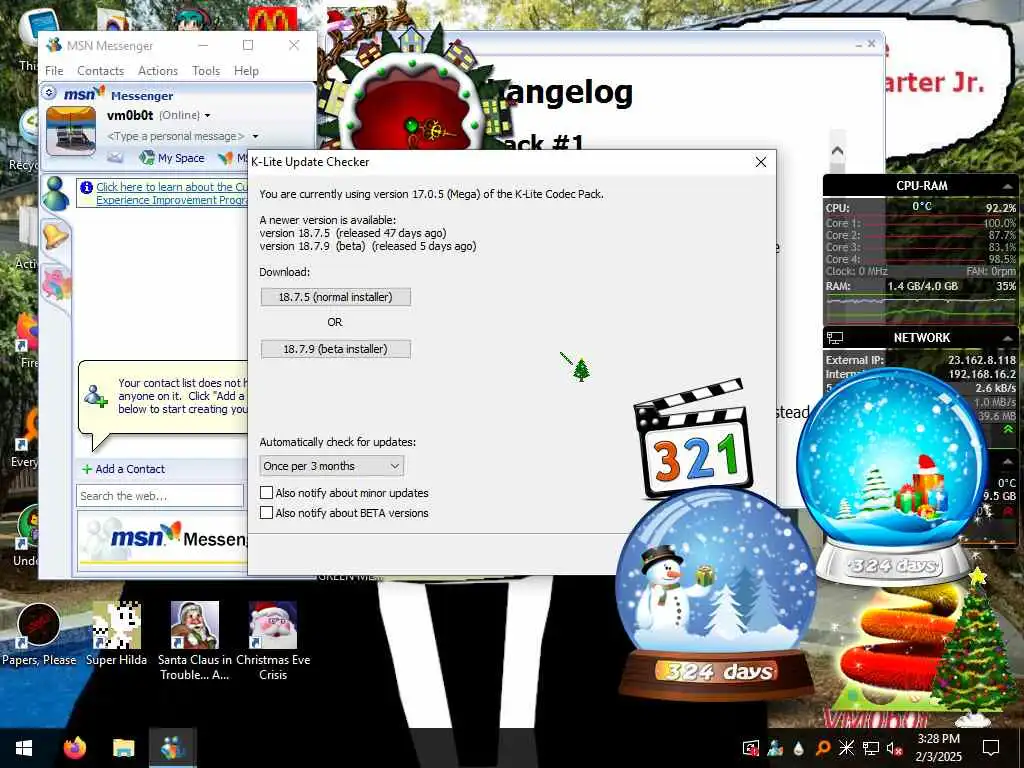Click the blue gifts snow globe gadget
Screen dimensions: 1024x768
tap(892, 477)
